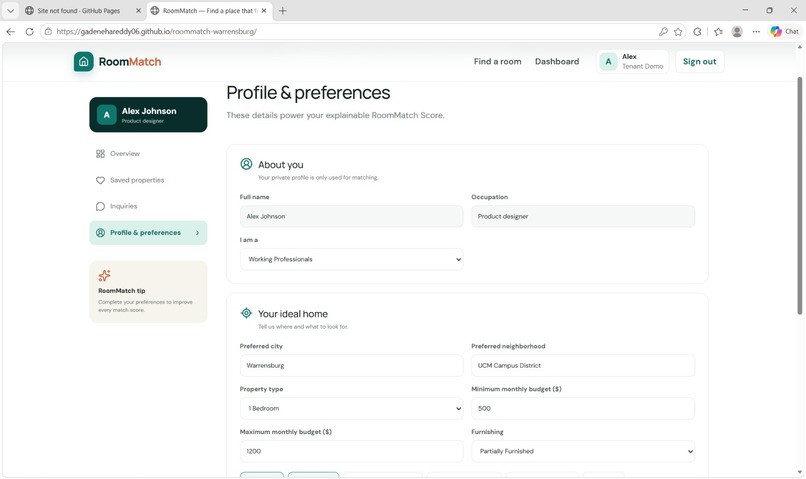Image resolution: width=806 pixels, height=479 pixels.
Task: Click the About you heading
Action: click(281, 164)
